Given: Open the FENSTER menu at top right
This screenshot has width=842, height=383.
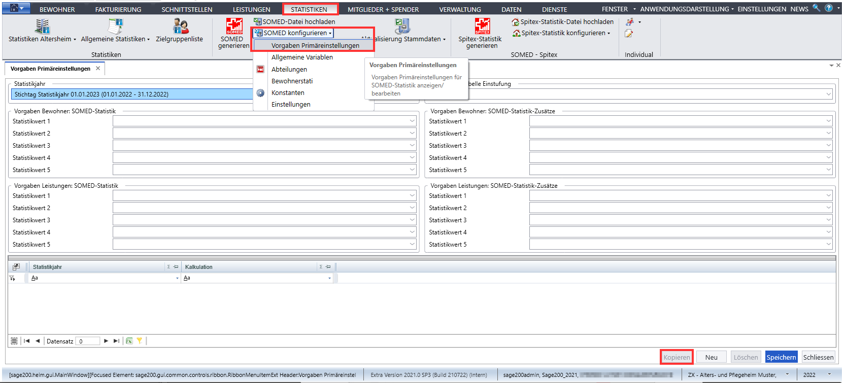Looking at the screenshot, I should tap(619, 9).
